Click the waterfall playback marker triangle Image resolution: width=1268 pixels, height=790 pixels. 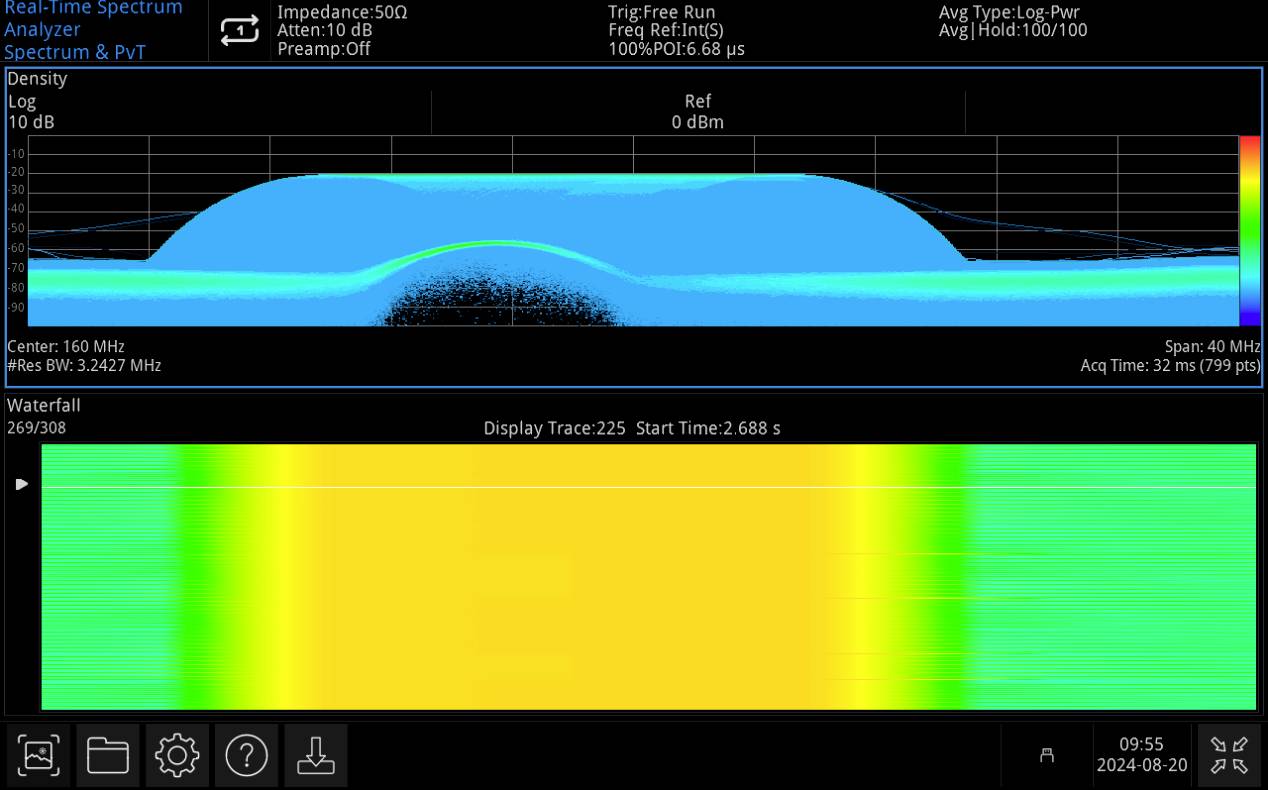(x=22, y=484)
